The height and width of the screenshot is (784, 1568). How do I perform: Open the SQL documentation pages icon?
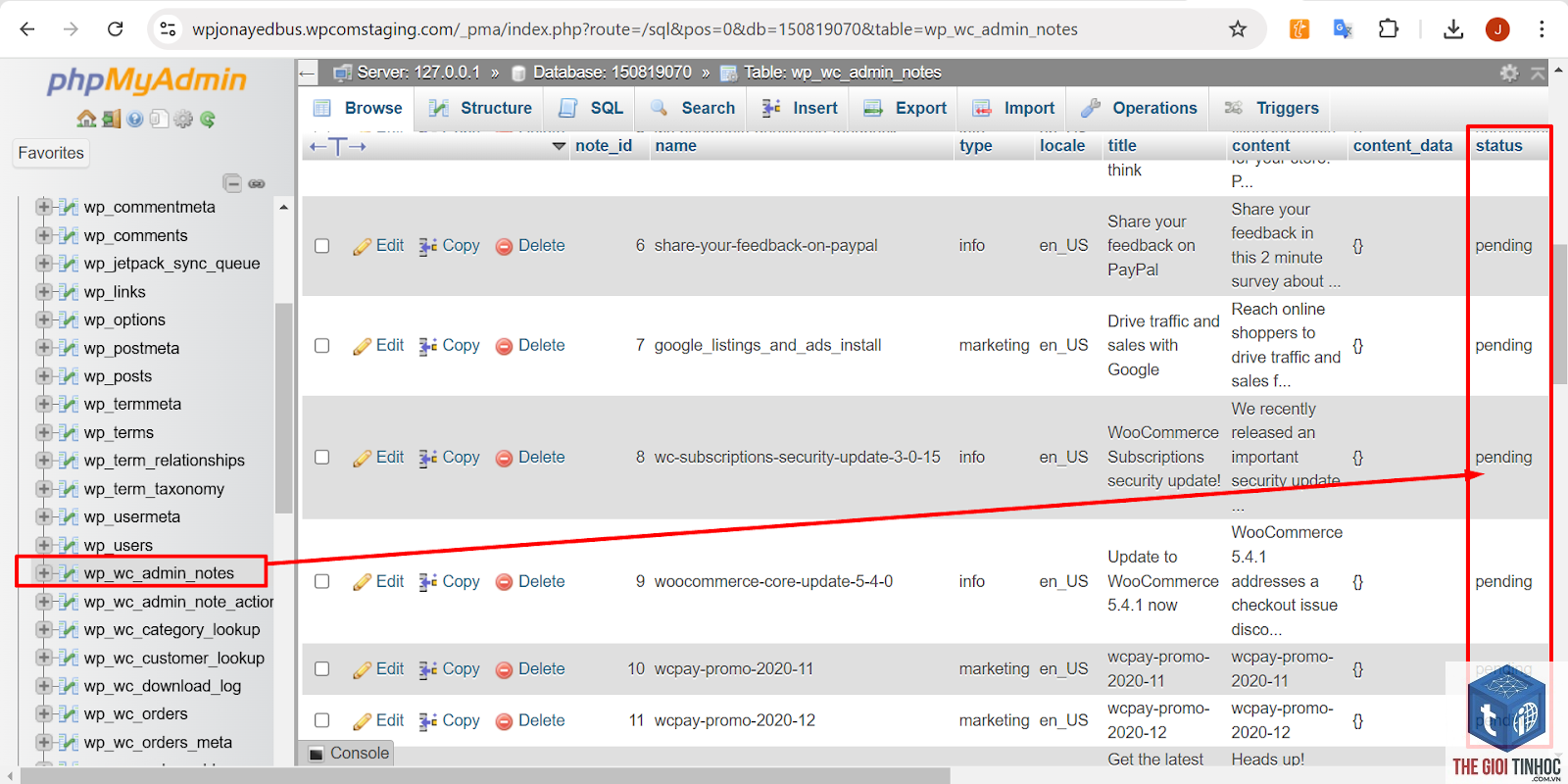pyautogui.click(x=159, y=119)
